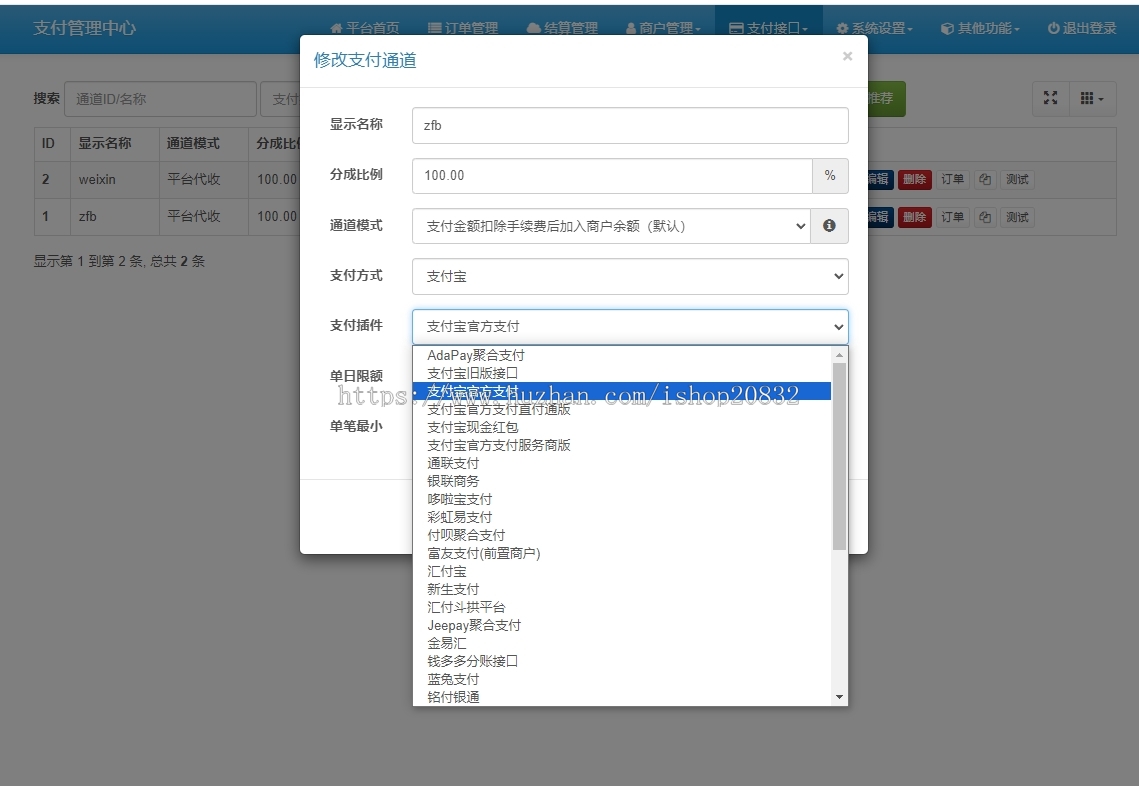Click the copy icon in weixin row
The width and height of the screenshot is (1139, 786).
point(985,179)
